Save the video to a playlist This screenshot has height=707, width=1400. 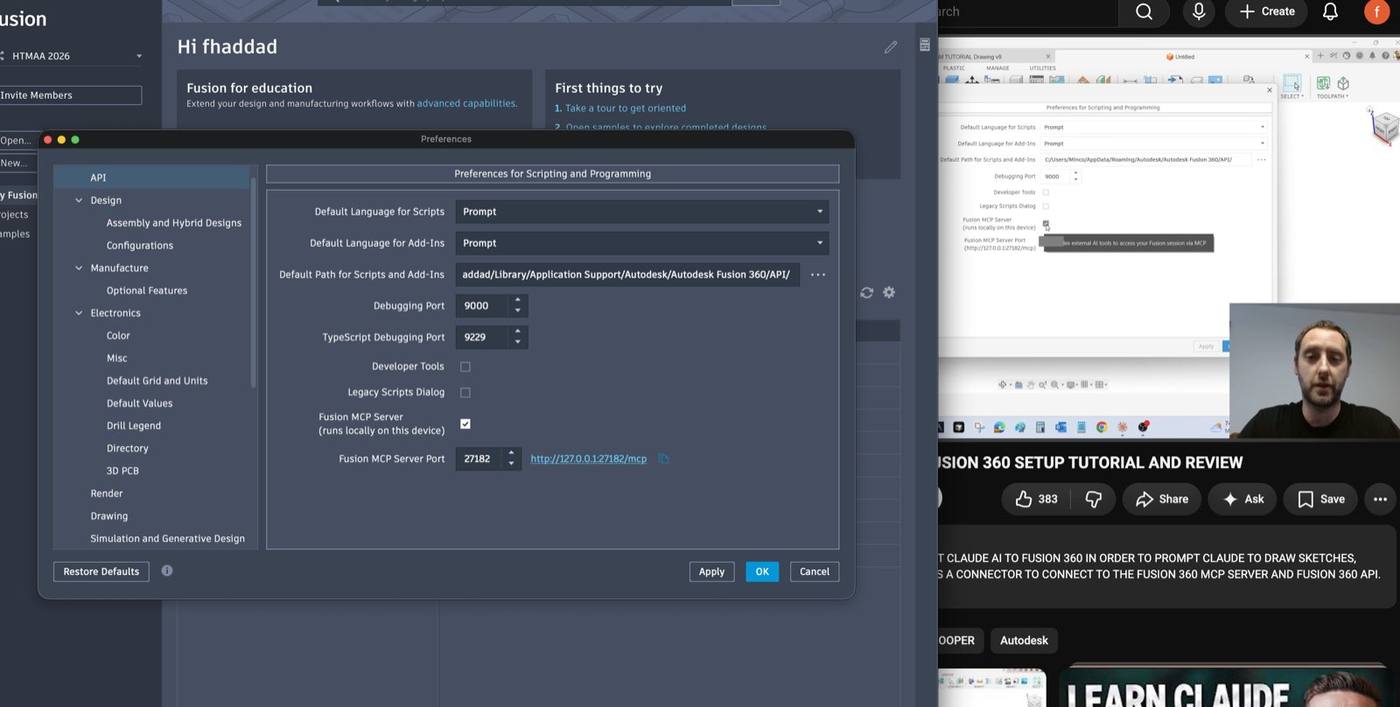pos(1321,499)
